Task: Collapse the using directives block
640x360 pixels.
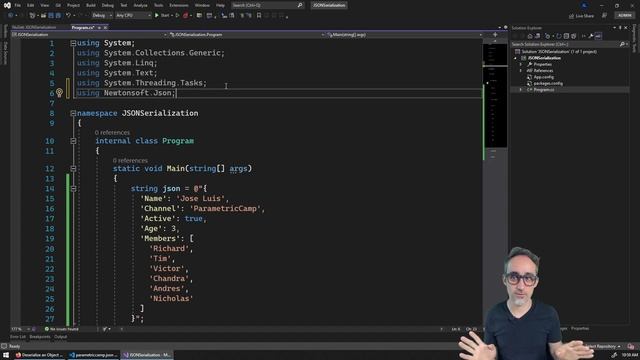Action: [73, 43]
